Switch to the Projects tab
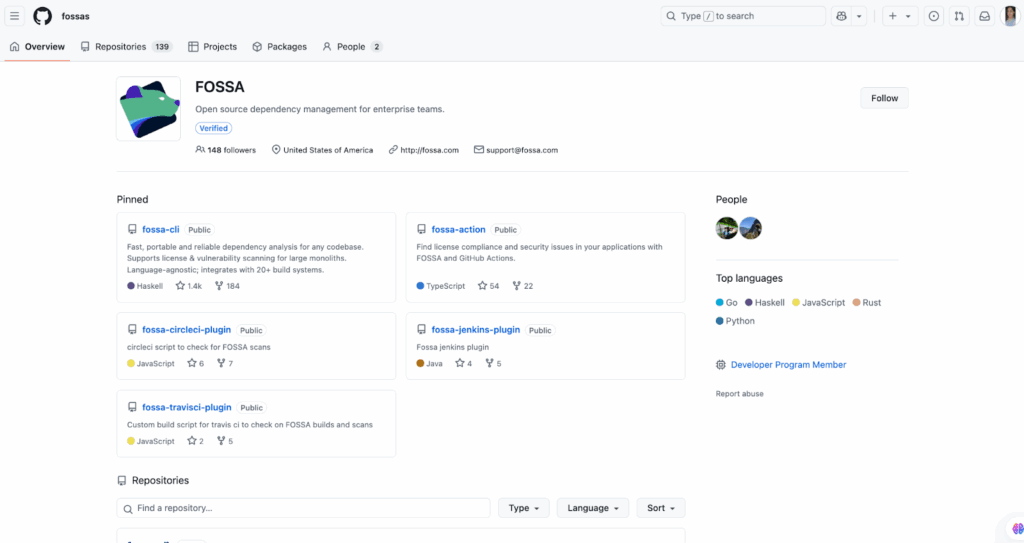Viewport: 1024px width, 543px height. 212,46
